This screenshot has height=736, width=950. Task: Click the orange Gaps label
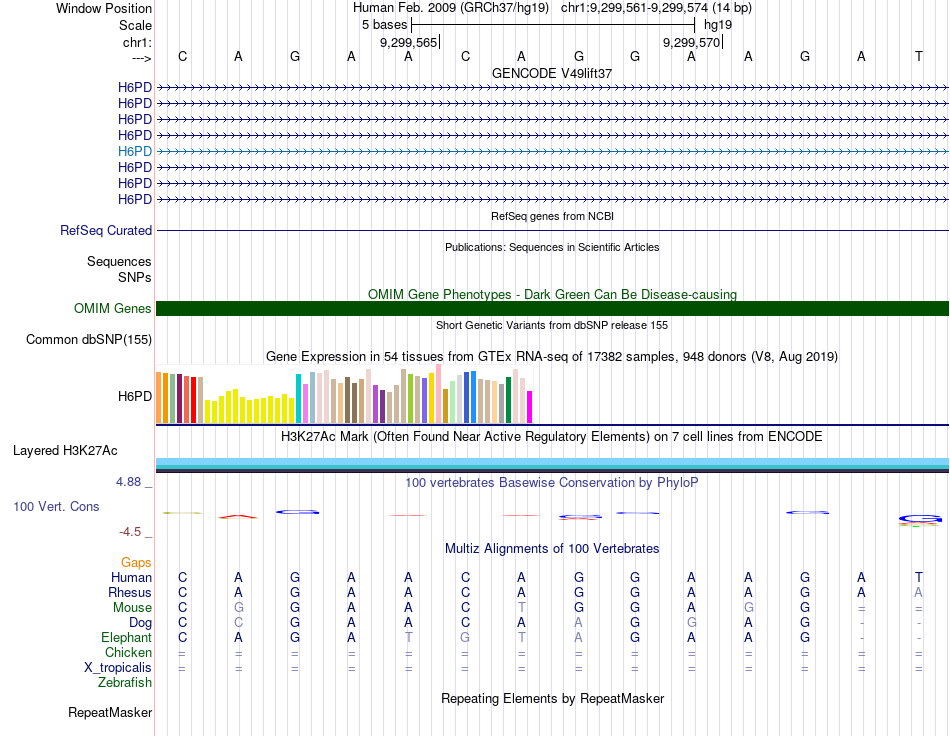(136, 563)
